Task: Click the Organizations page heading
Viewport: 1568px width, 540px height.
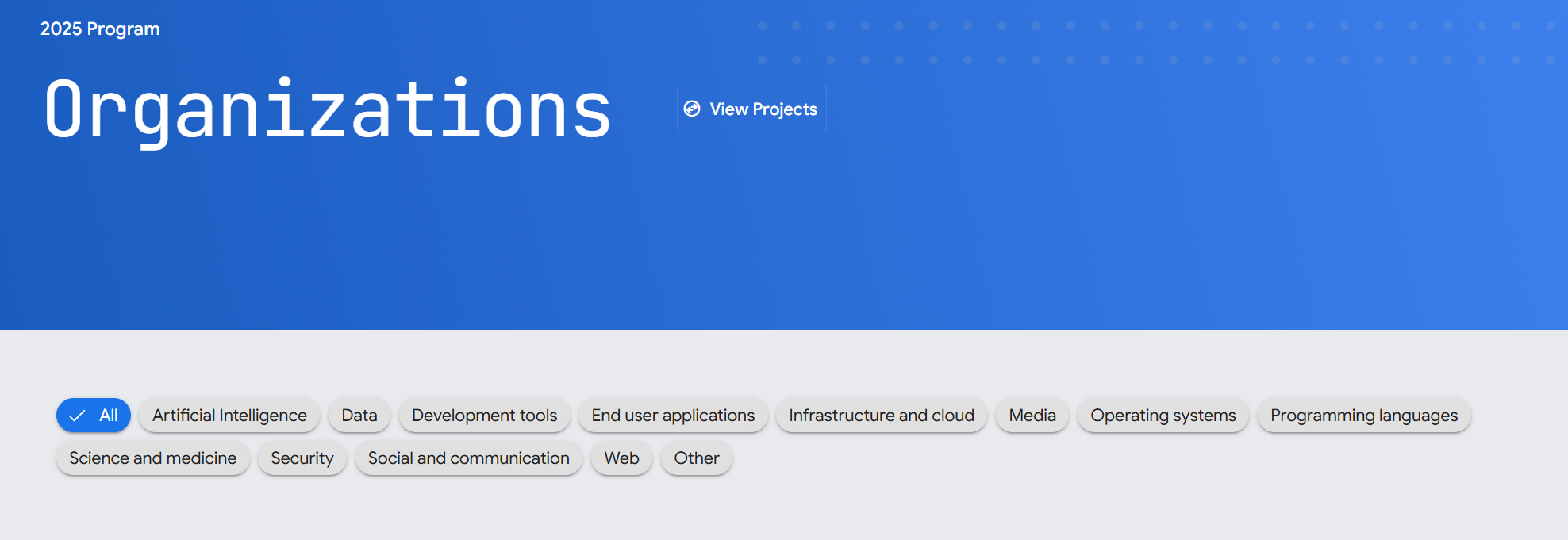Action: 327,109
